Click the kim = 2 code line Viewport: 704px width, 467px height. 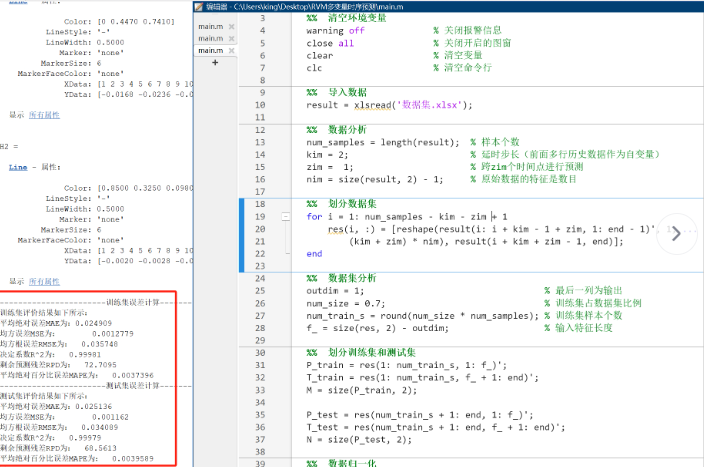pyautogui.click(x=327, y=155)
